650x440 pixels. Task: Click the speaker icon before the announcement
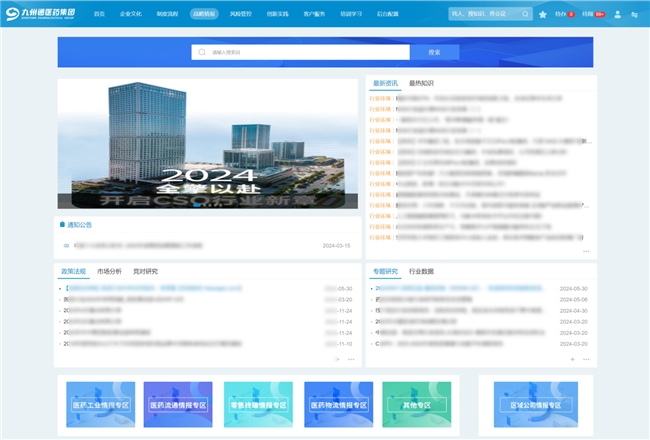pyautogui.click(x=66, y=246)
